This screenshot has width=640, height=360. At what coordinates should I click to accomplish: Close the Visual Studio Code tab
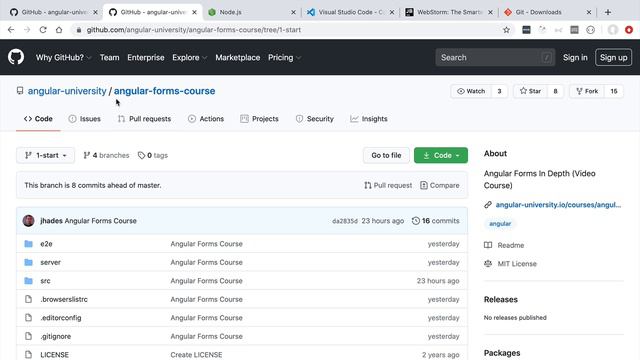point(392,12)
